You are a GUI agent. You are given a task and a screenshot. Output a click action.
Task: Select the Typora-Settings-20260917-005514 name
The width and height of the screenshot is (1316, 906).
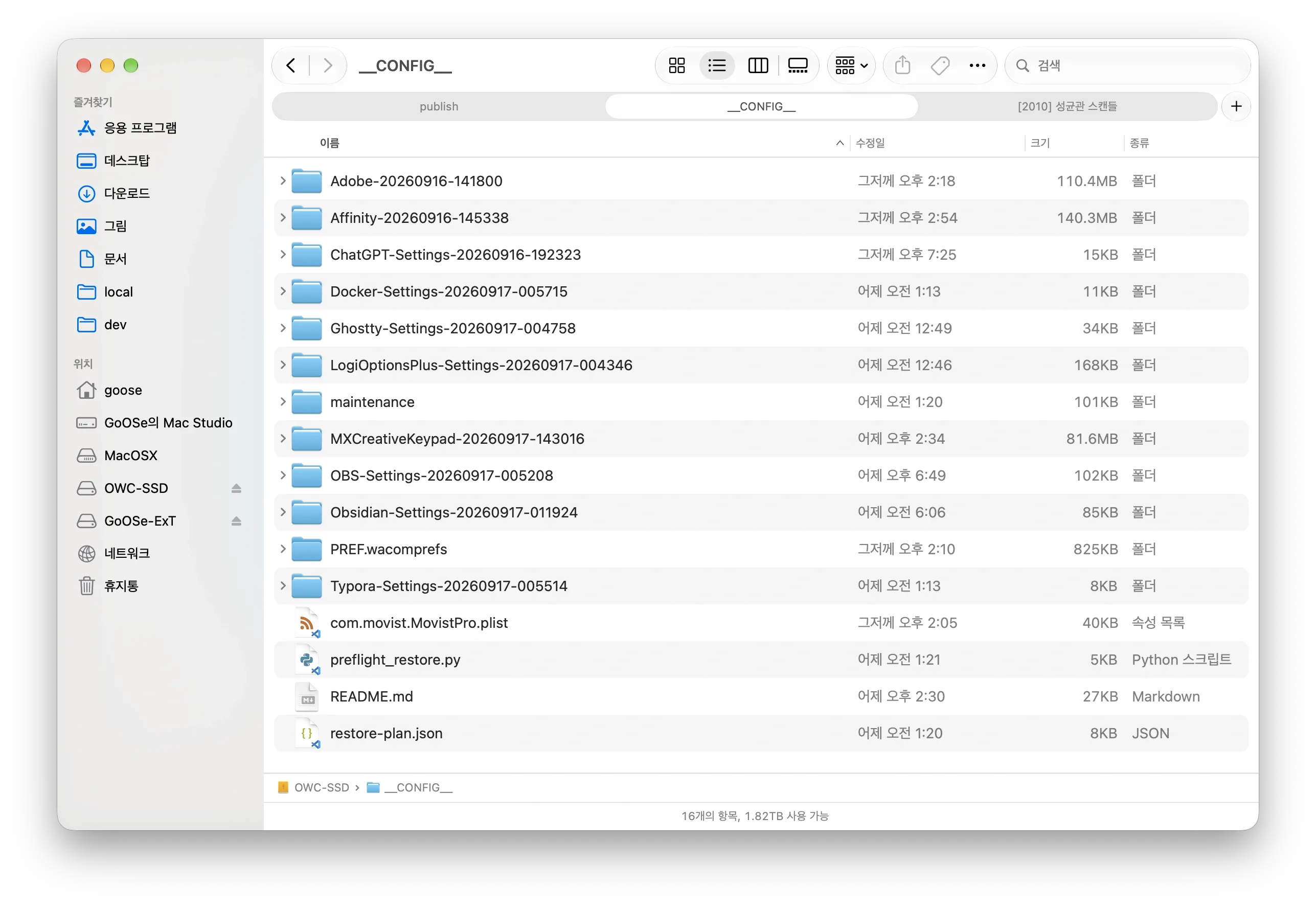449,586
